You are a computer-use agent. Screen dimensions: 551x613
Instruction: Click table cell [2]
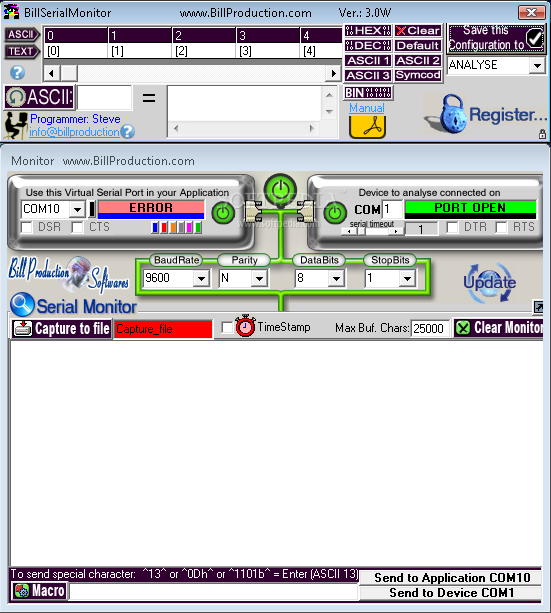[204, 51]
